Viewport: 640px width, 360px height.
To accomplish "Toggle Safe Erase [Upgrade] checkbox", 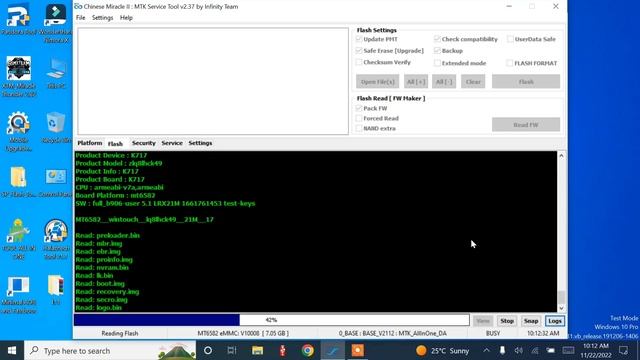I will (359, 51).
